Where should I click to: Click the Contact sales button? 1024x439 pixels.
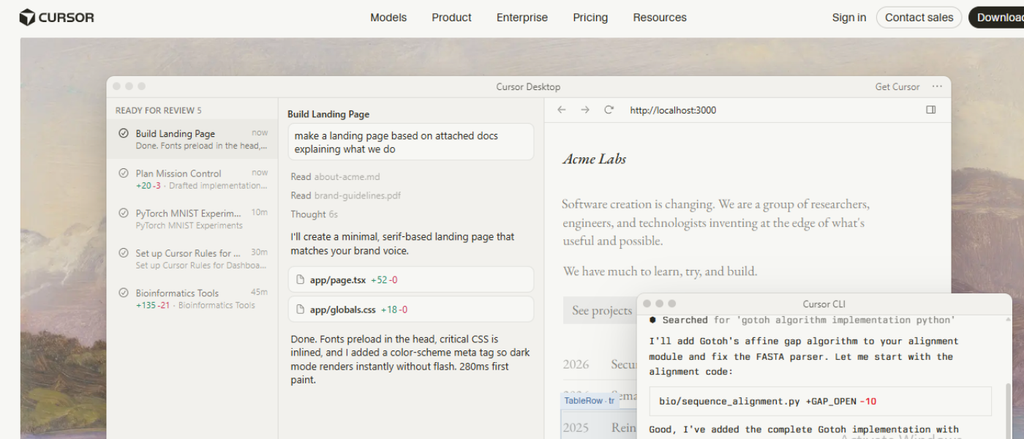pyautogui.click(x=919, y=18)
